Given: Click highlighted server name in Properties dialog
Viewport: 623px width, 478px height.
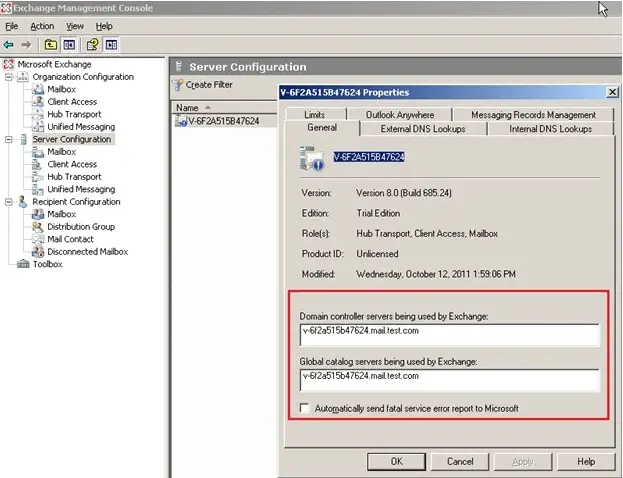Looking at the screenshot, I should tap(369, 157).
